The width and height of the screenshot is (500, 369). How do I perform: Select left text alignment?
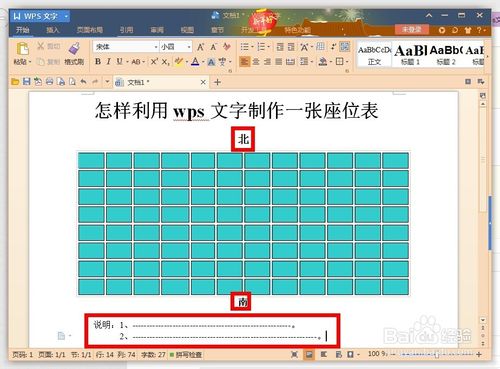(244, 62)
